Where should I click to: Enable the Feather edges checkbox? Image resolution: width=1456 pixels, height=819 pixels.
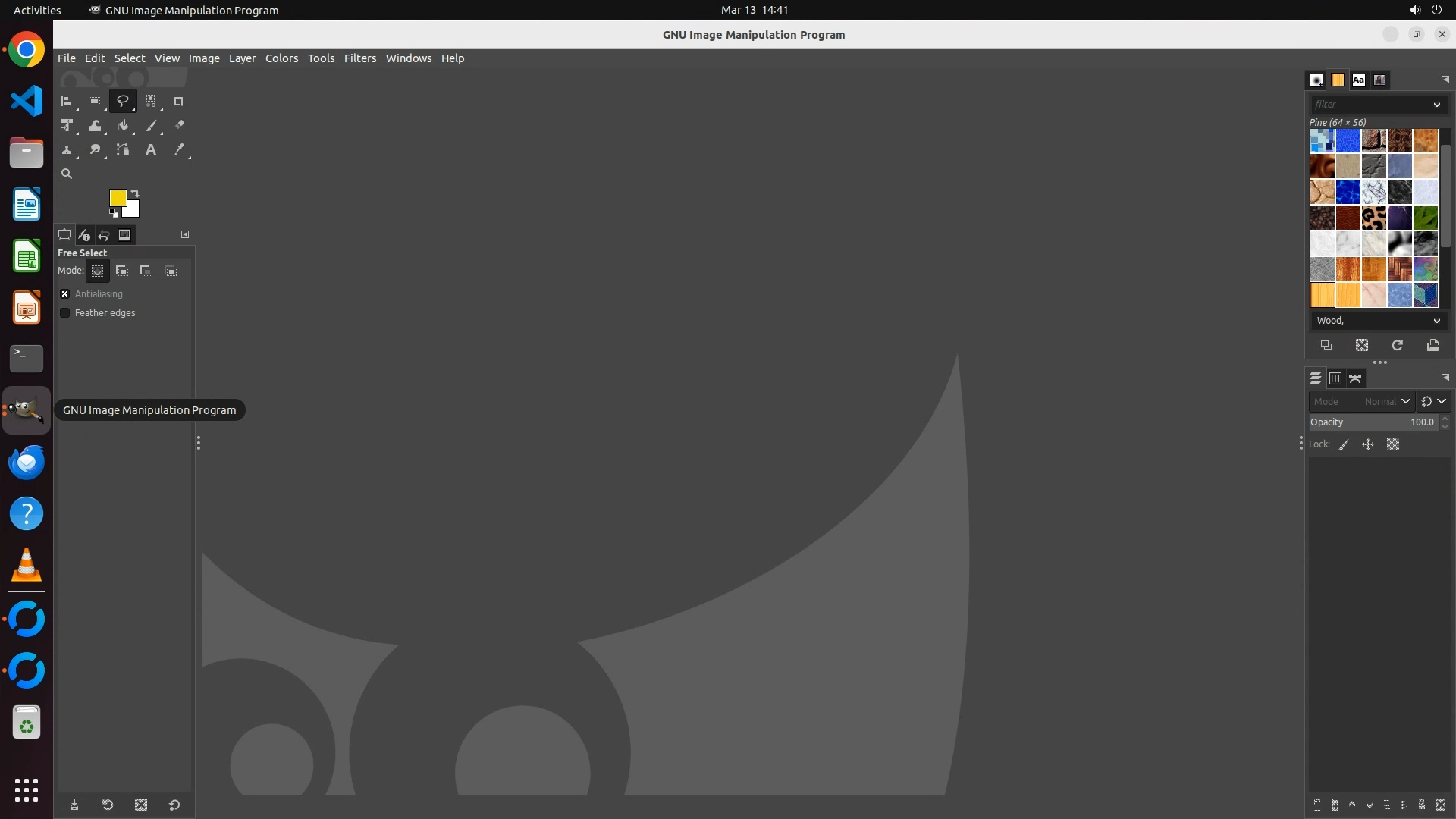click(65, 312)
